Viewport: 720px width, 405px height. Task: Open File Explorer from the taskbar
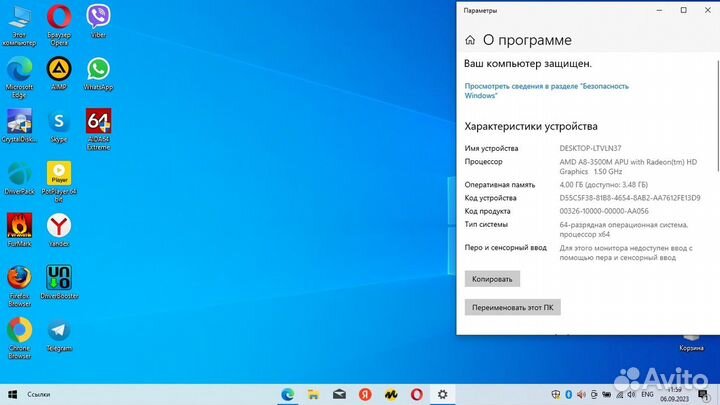[313, 394]
